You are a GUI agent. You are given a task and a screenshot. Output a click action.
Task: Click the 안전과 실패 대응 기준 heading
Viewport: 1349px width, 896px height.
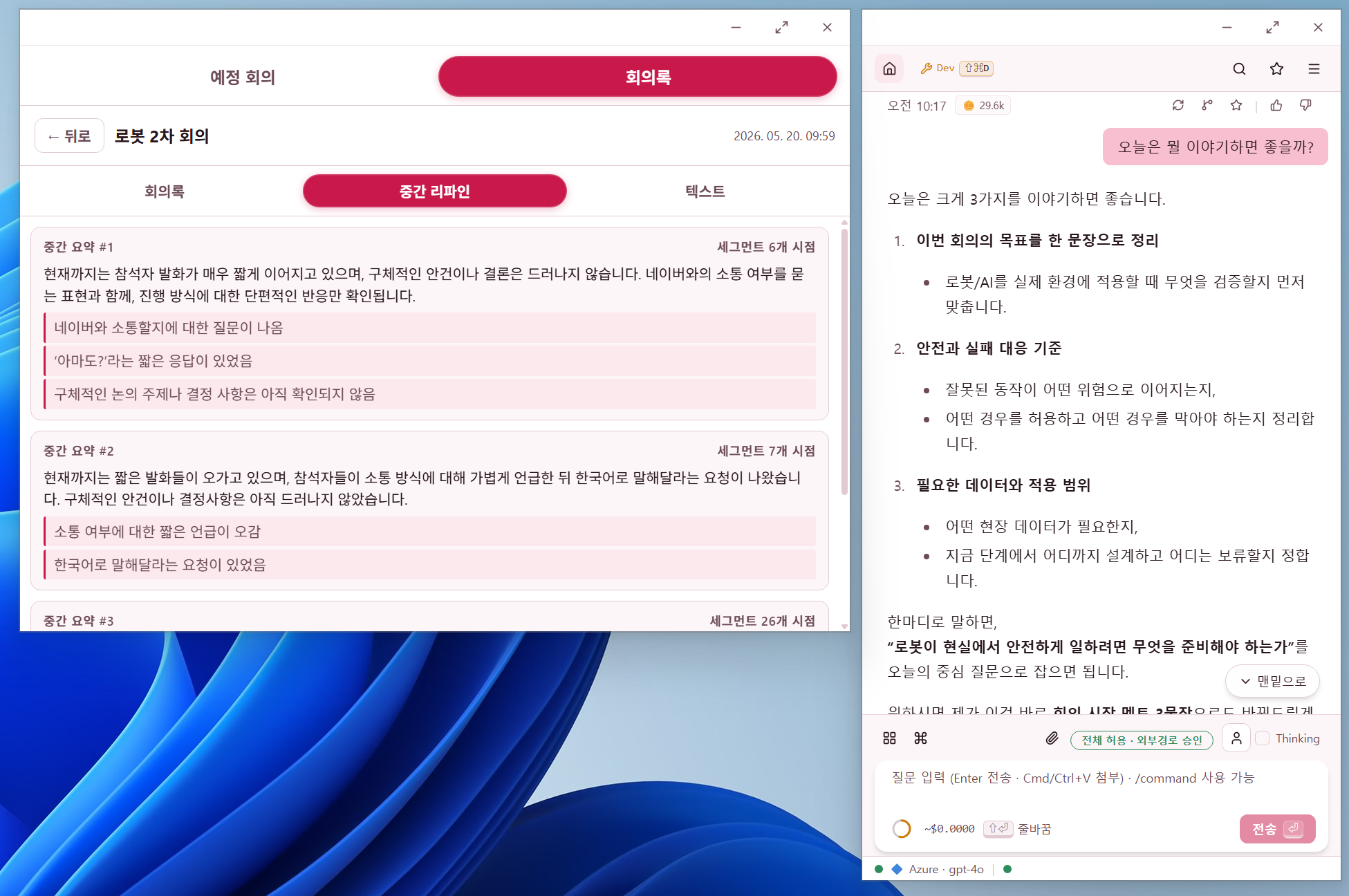point(989,348)
